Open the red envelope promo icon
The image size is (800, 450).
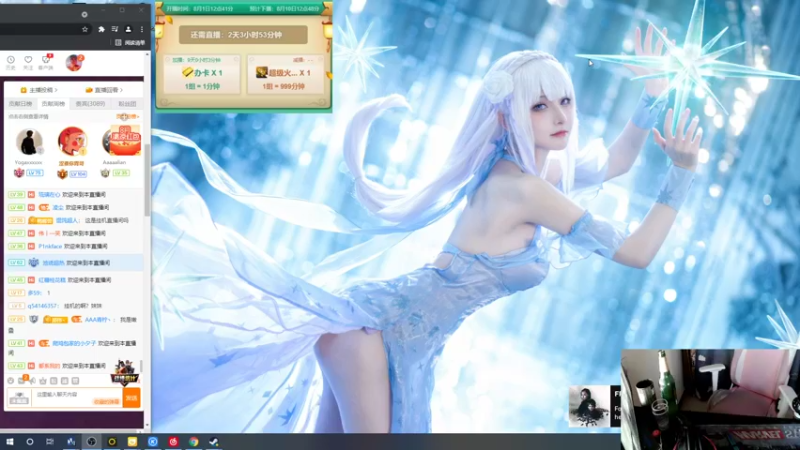[125, 141]
